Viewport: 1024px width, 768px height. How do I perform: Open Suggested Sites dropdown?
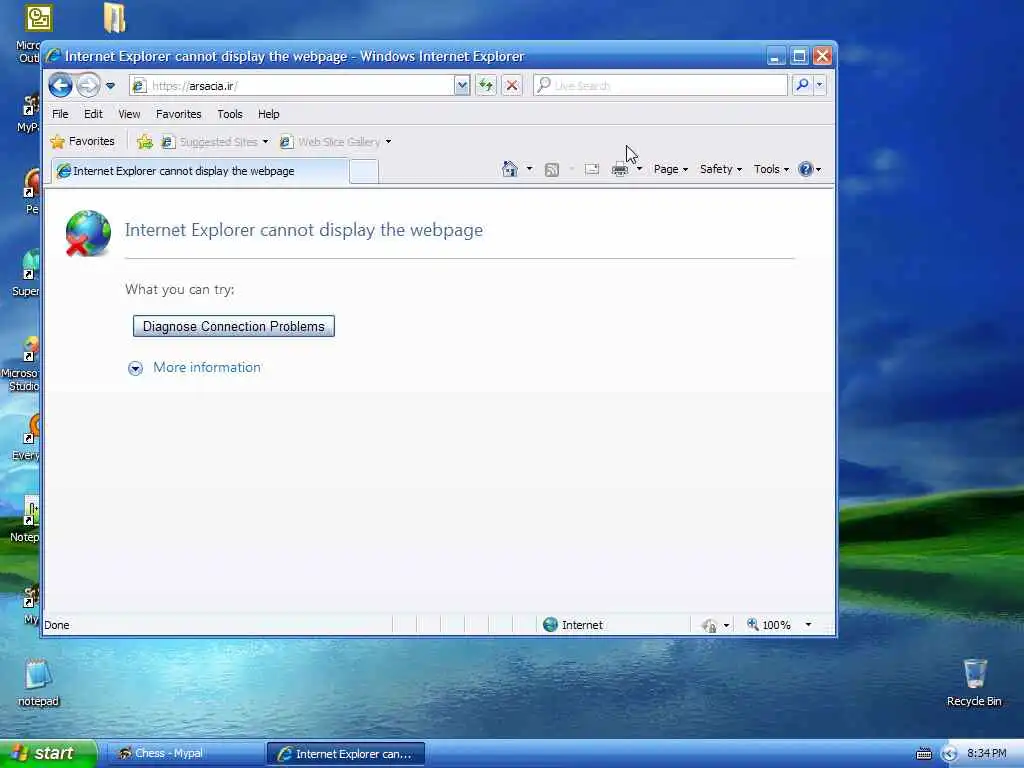point(215,142)
